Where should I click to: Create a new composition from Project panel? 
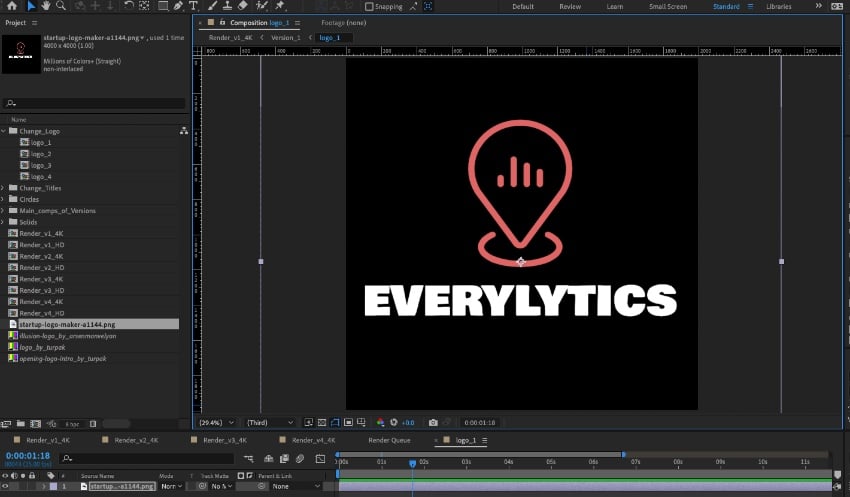point(35,424)
